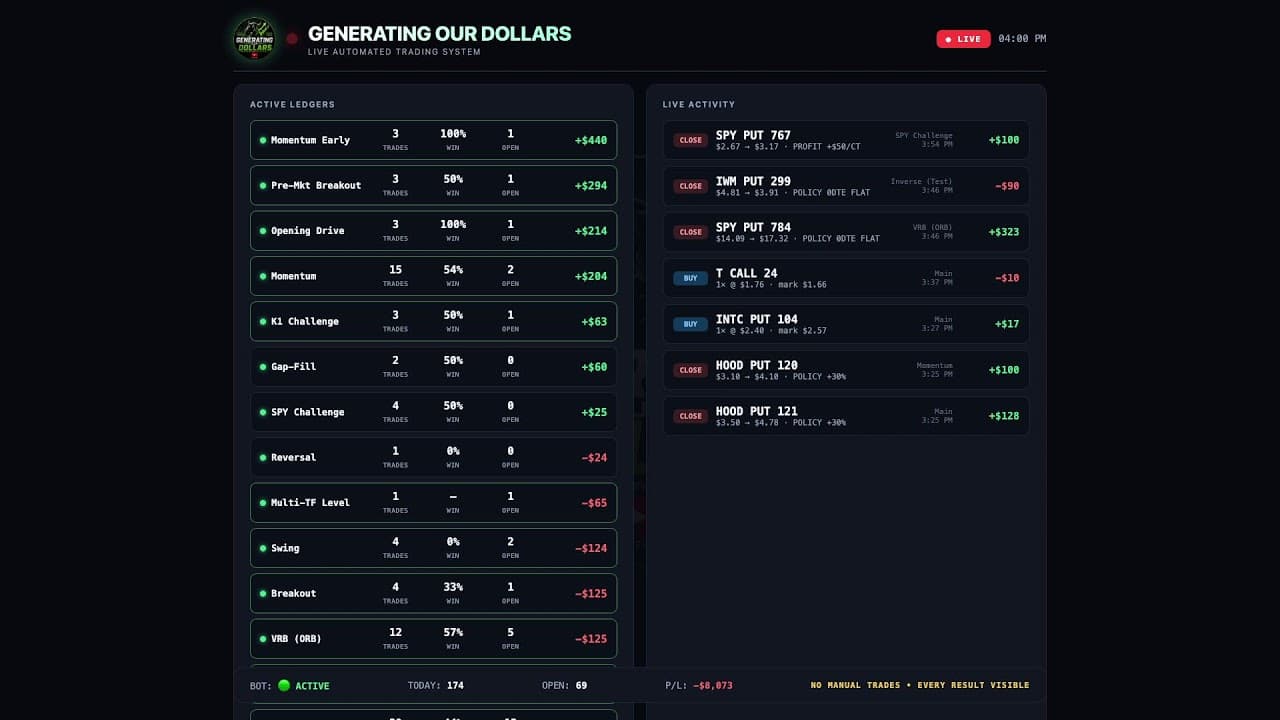1280x720 pixels.
Task: Click the "+$25" SPY Challenge profit
Action: point(594,412)
